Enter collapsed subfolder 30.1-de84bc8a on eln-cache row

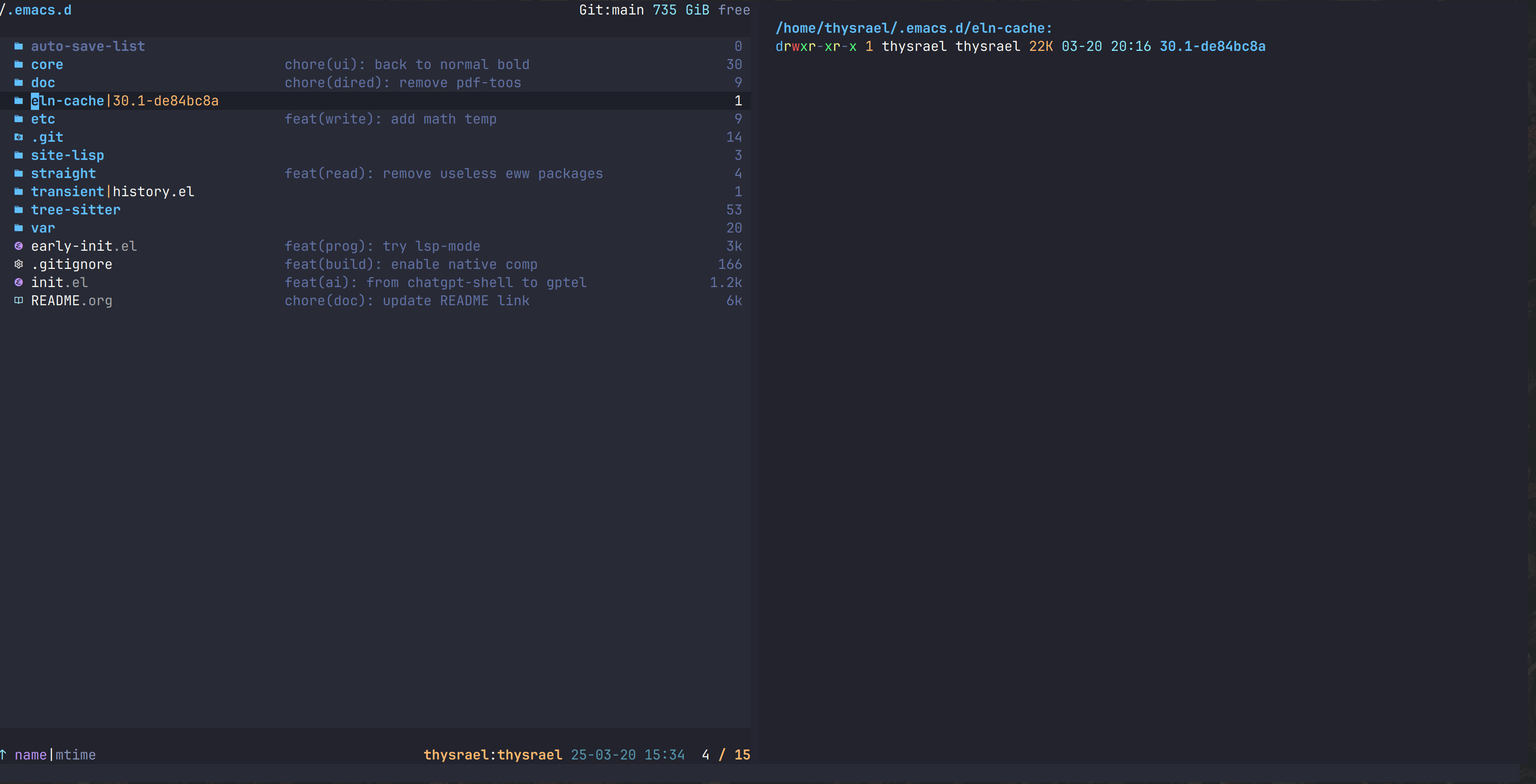pyautogui.click(x=166, y=101)
